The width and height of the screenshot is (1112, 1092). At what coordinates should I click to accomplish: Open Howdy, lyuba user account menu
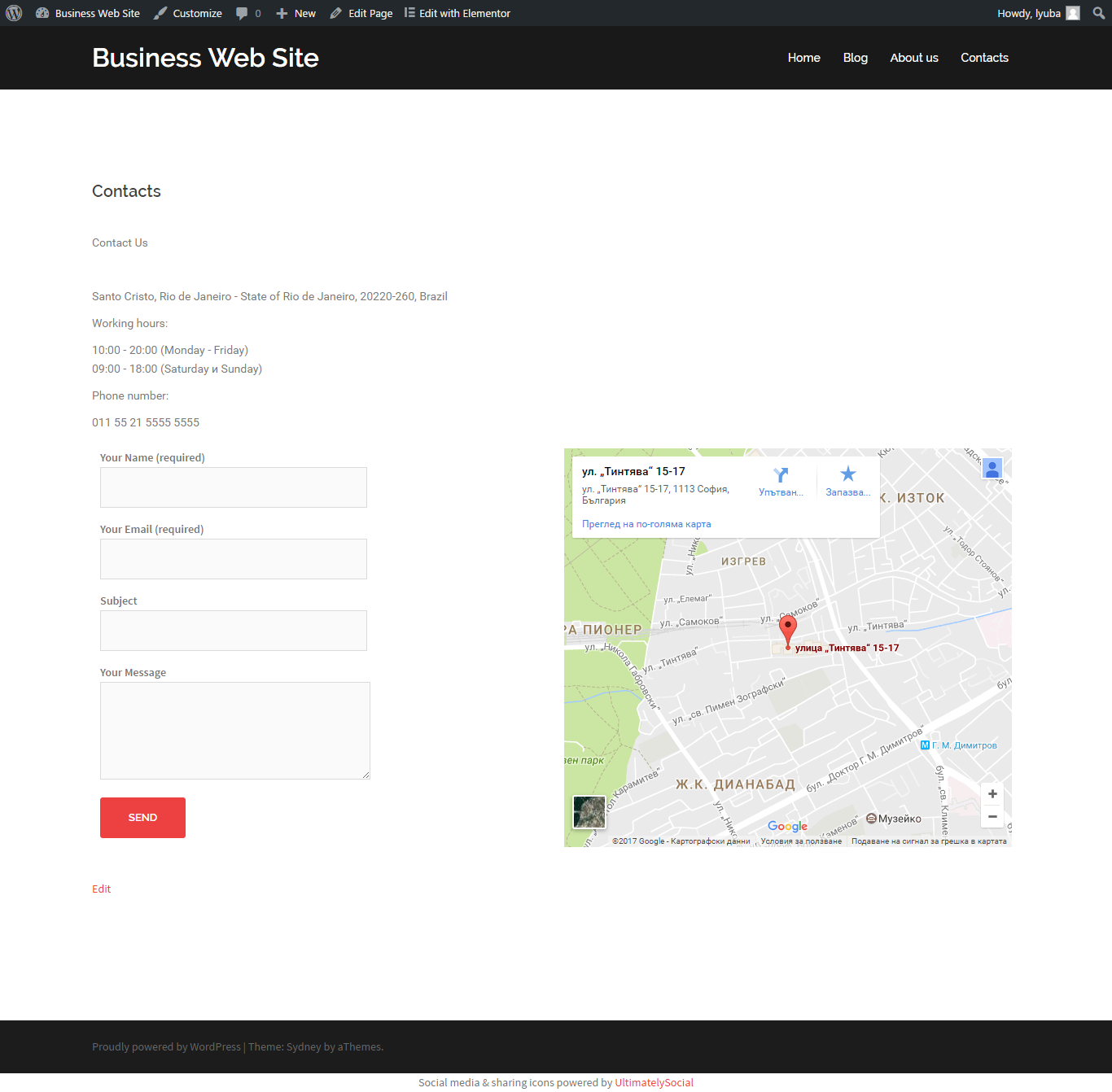pos(1038,13)
